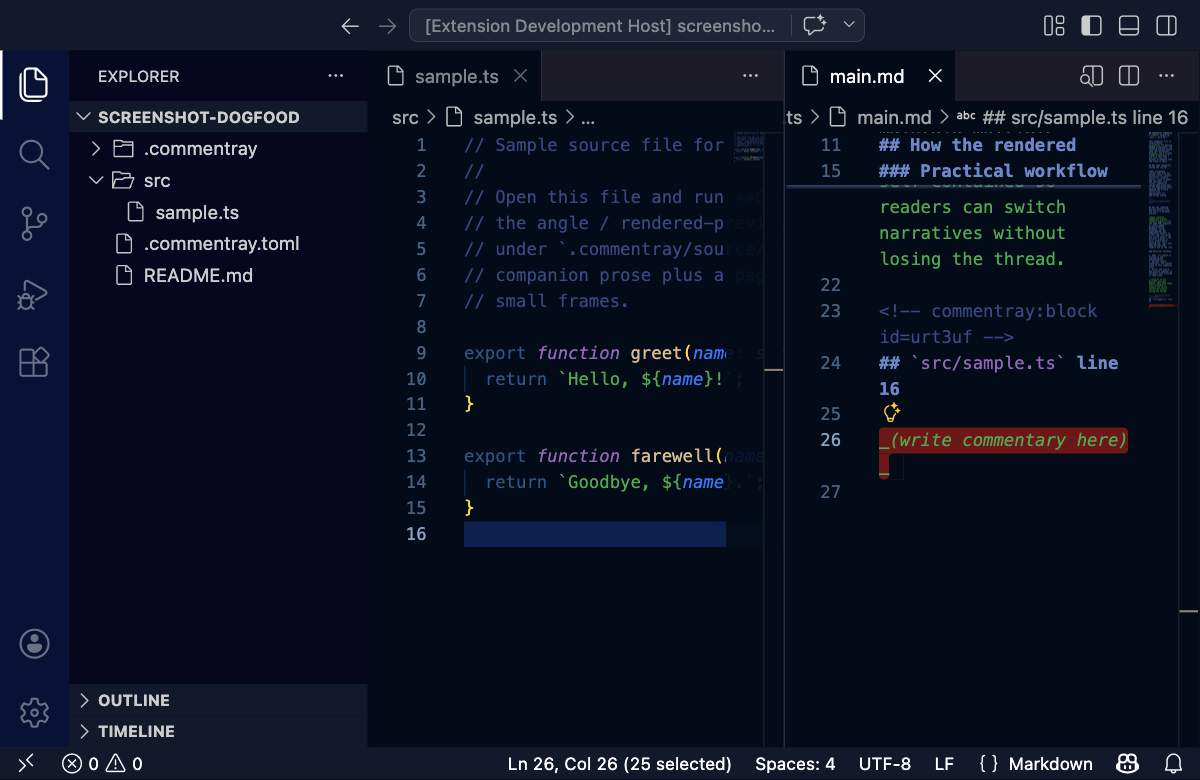Click the farewell function name
The height and width of the screenshot is (780, 1200).
pos(672,456)
